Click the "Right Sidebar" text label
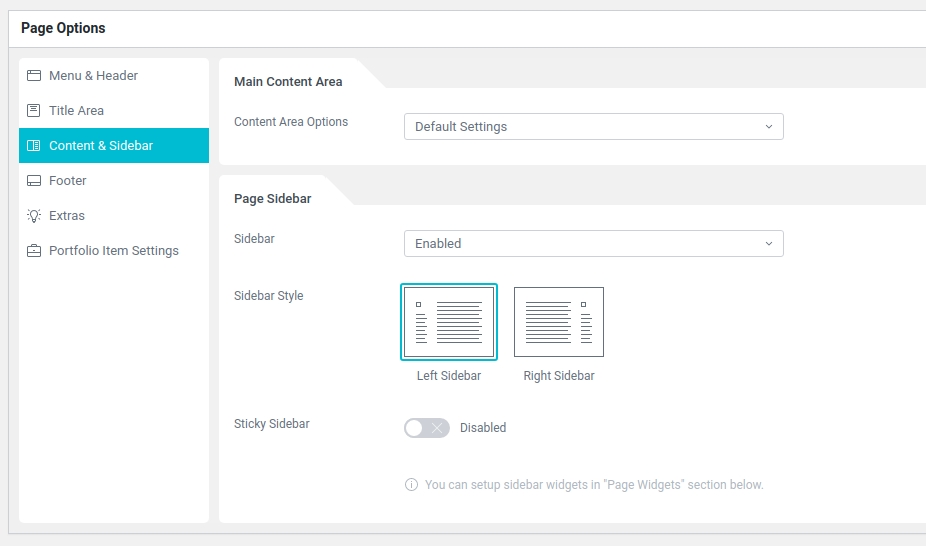 click(x=559, y=376)
